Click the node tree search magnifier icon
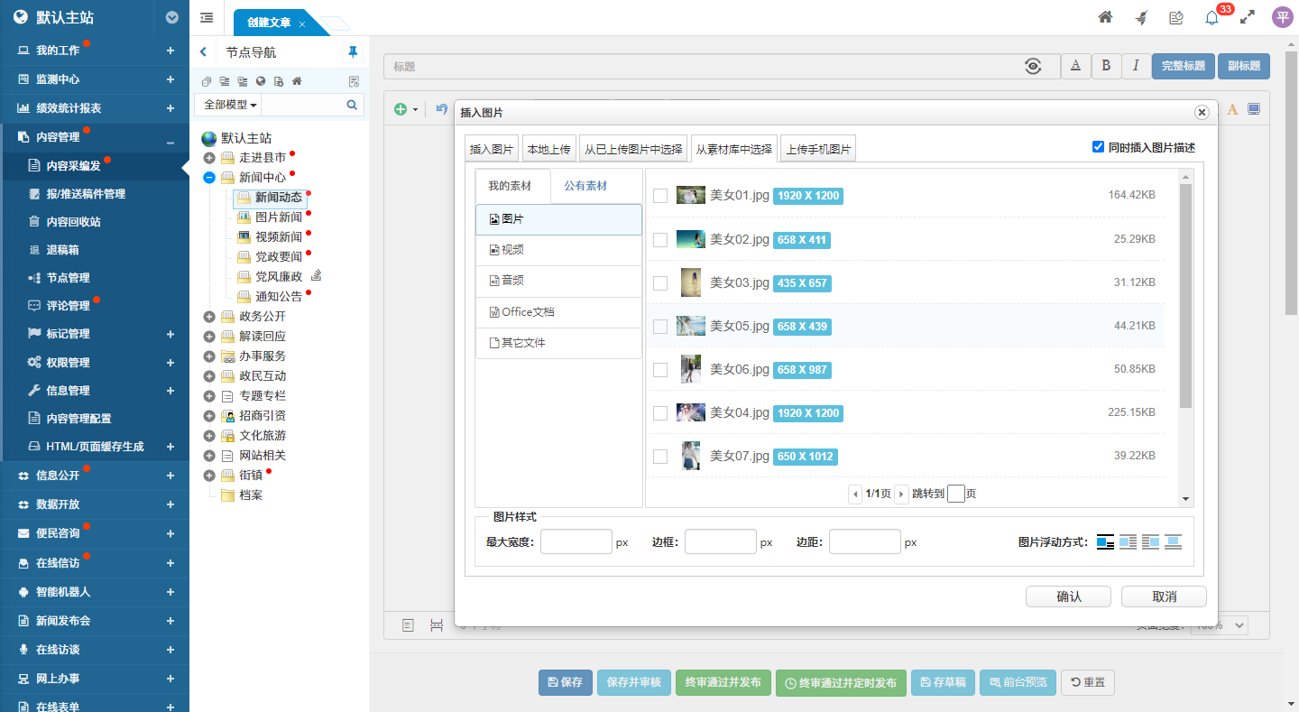Image resolution: width=1299 pixels, height=712 pixels. [352, 104]
